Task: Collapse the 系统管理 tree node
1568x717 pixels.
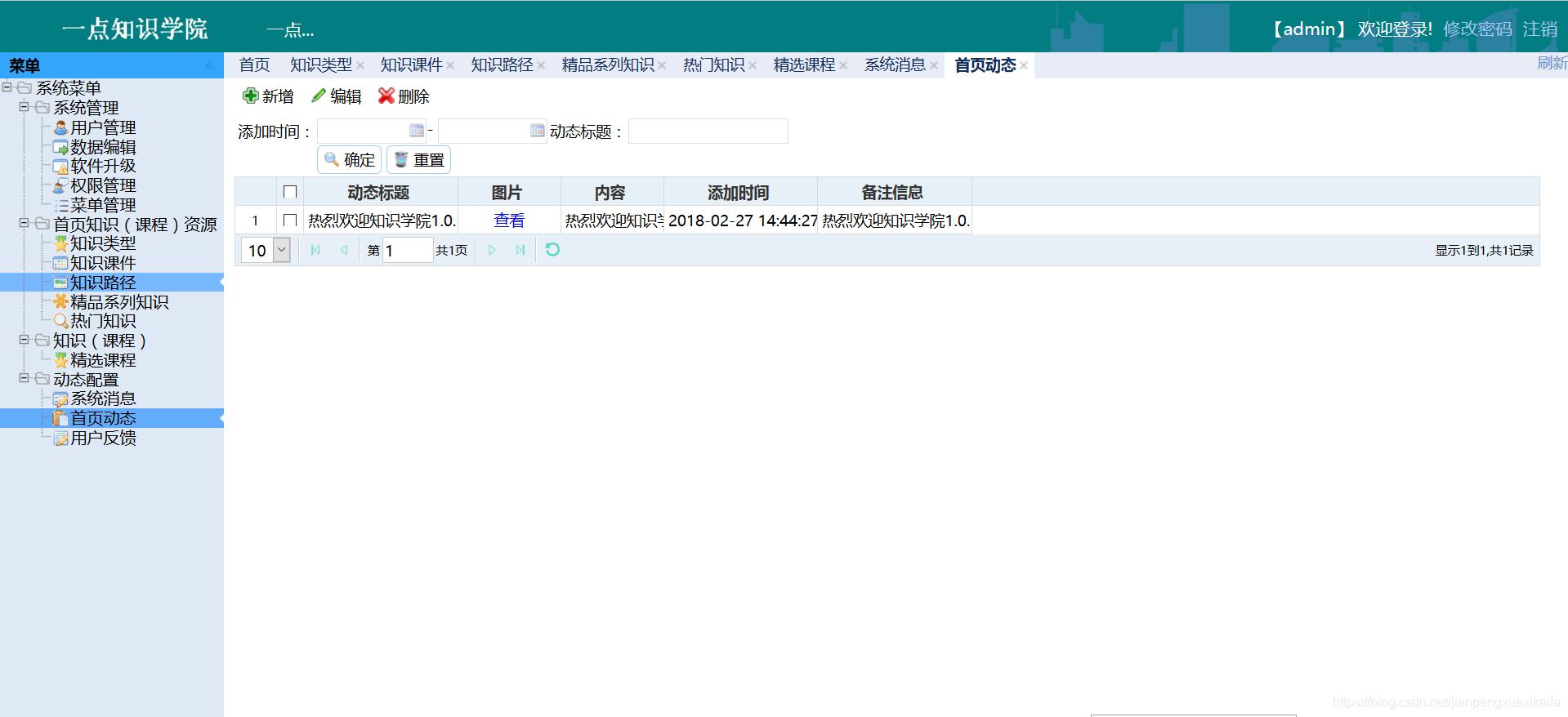Action: pyautogui.click(x=25, y=107)
